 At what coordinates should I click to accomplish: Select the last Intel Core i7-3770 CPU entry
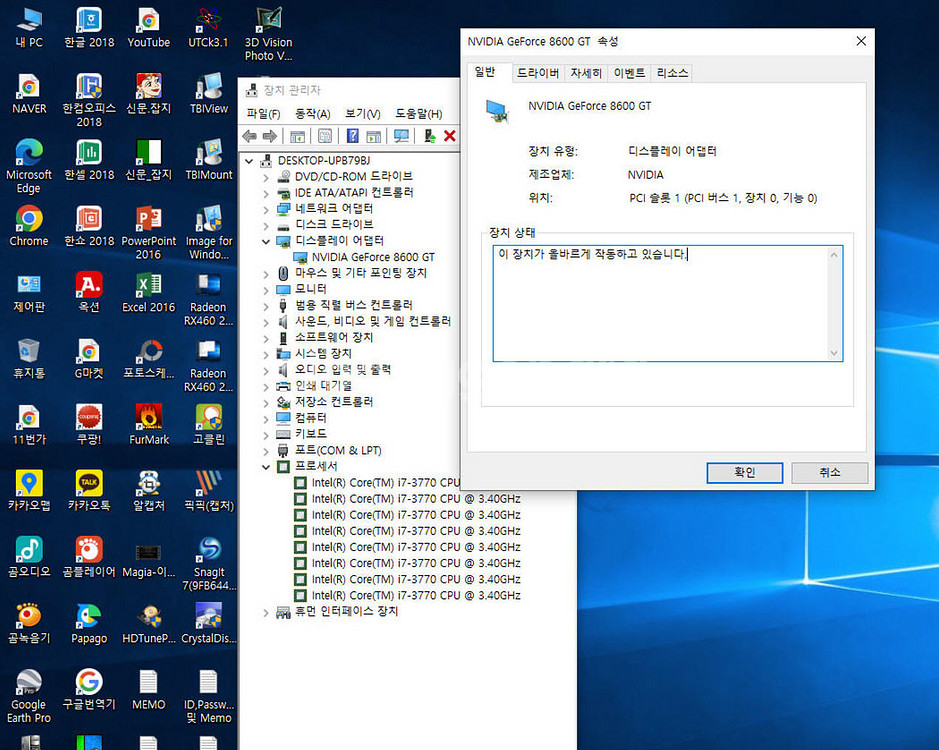coord(416,595)
